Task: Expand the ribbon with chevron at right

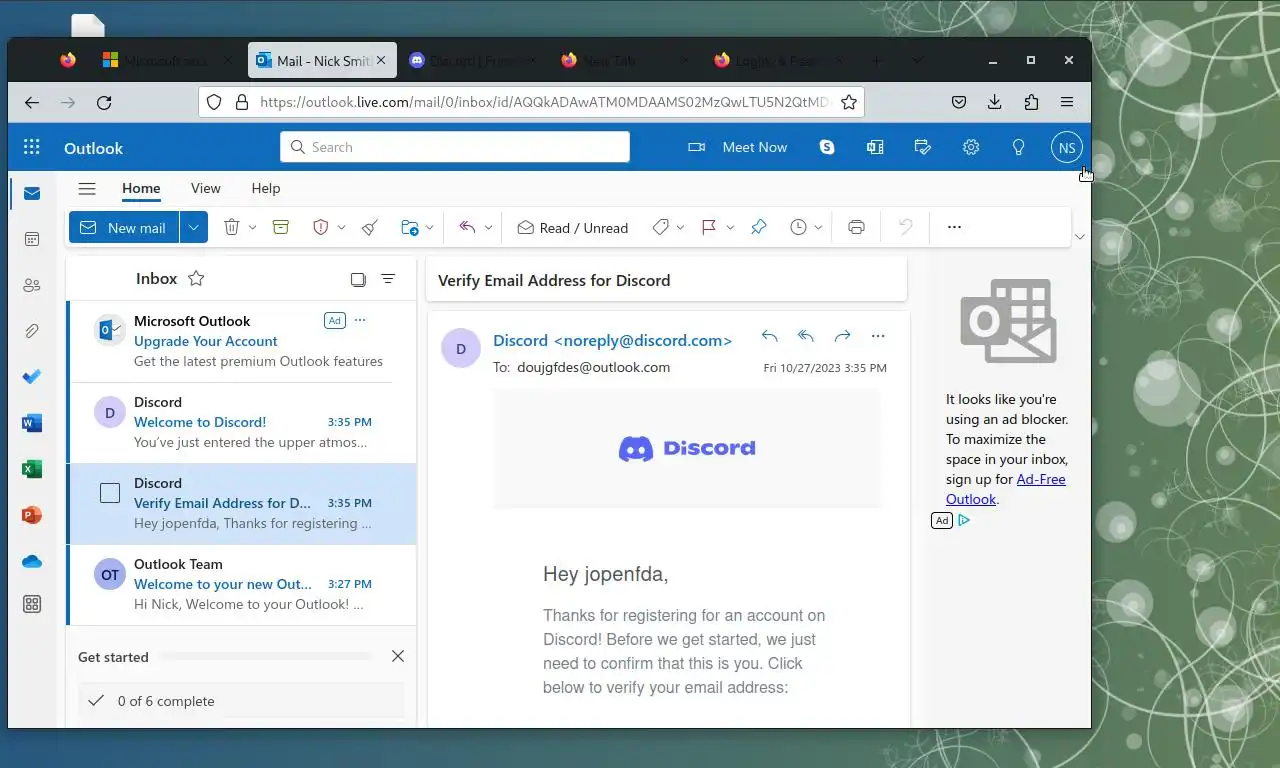Action: click(x=1079, y=237)
